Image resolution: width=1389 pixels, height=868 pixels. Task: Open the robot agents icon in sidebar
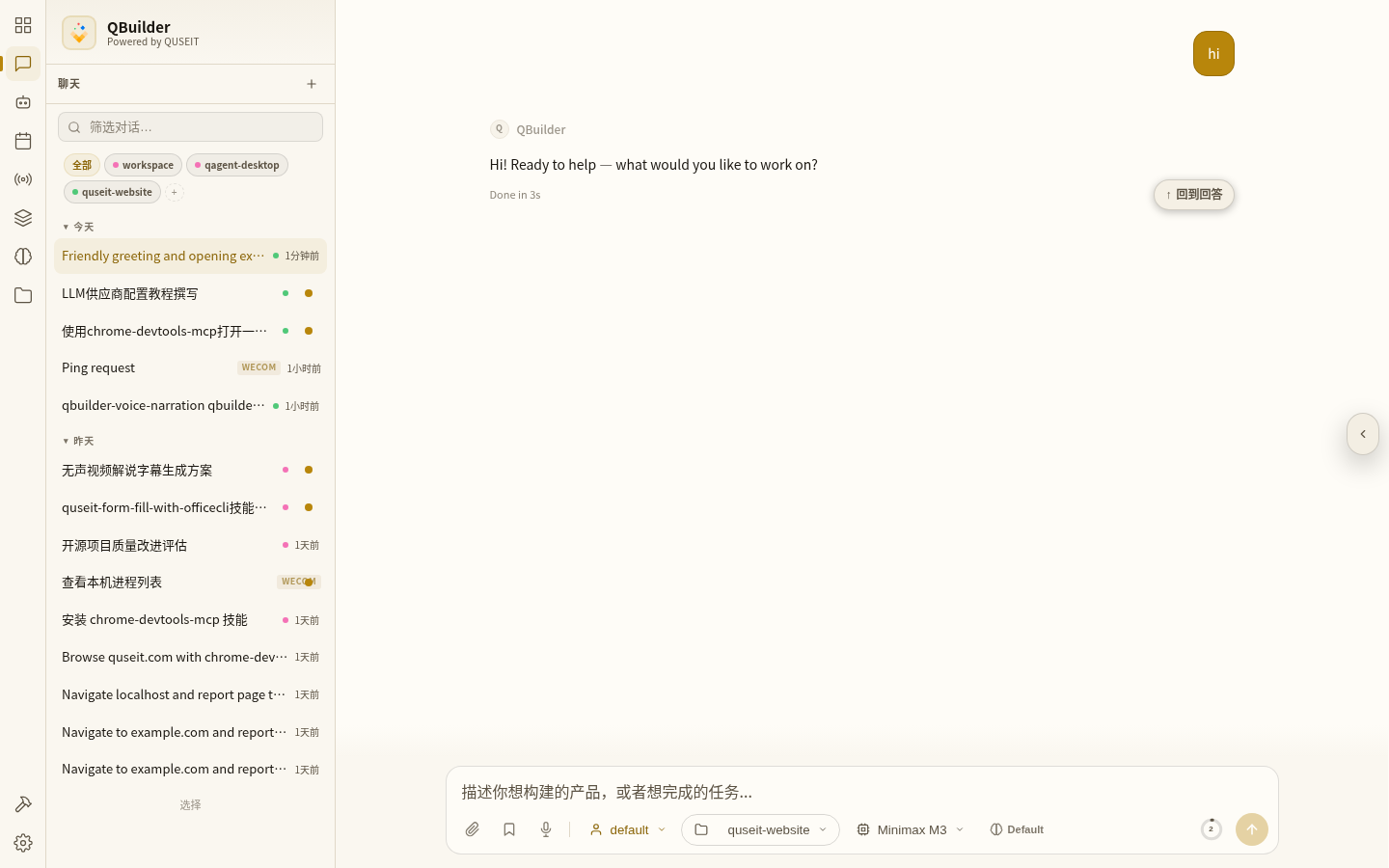23,102
